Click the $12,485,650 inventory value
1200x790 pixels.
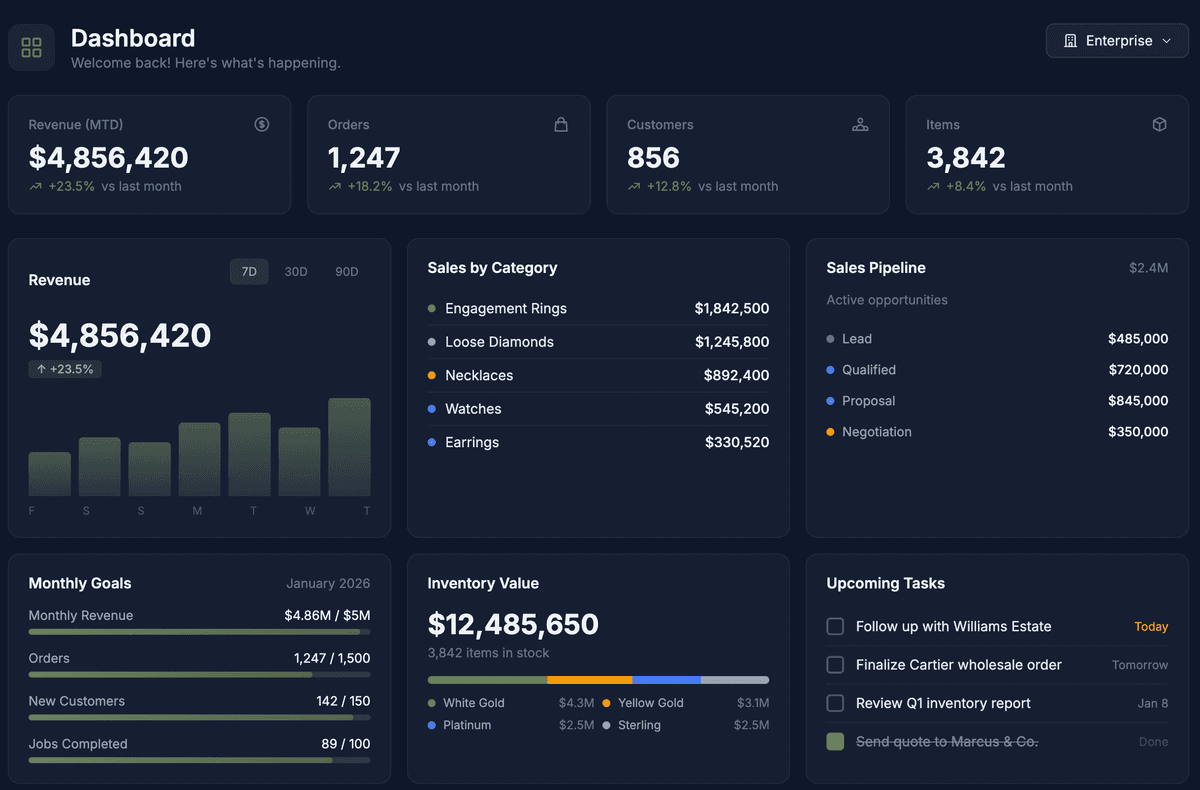coord(513,624)
